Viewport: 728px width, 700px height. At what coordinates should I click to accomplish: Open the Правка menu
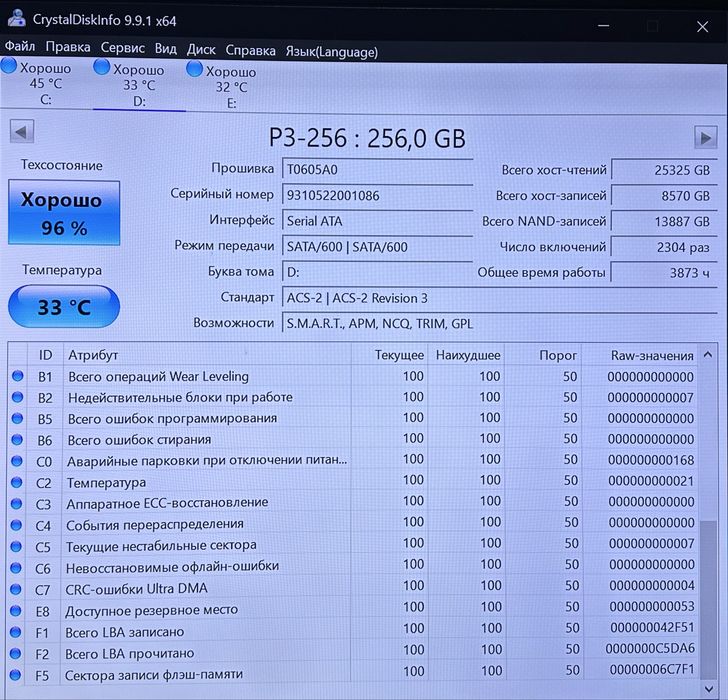68,47
